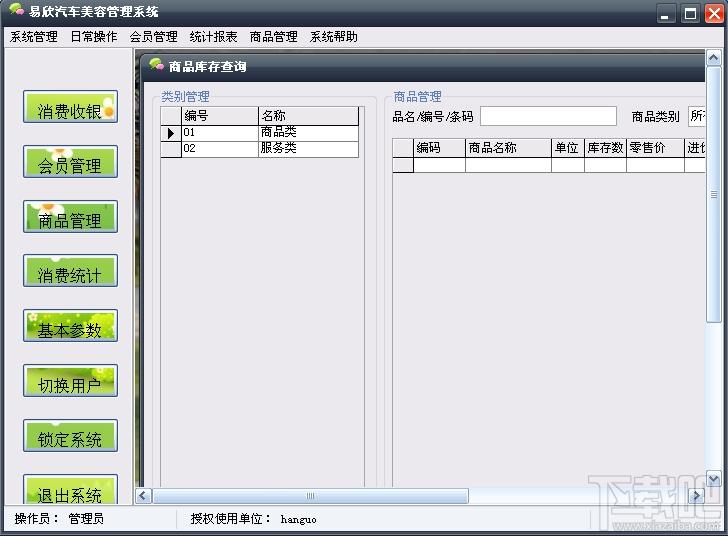The image size is (728, 536).
Task: Click the 切换用户 button
Action: click(x=70, y=380)
